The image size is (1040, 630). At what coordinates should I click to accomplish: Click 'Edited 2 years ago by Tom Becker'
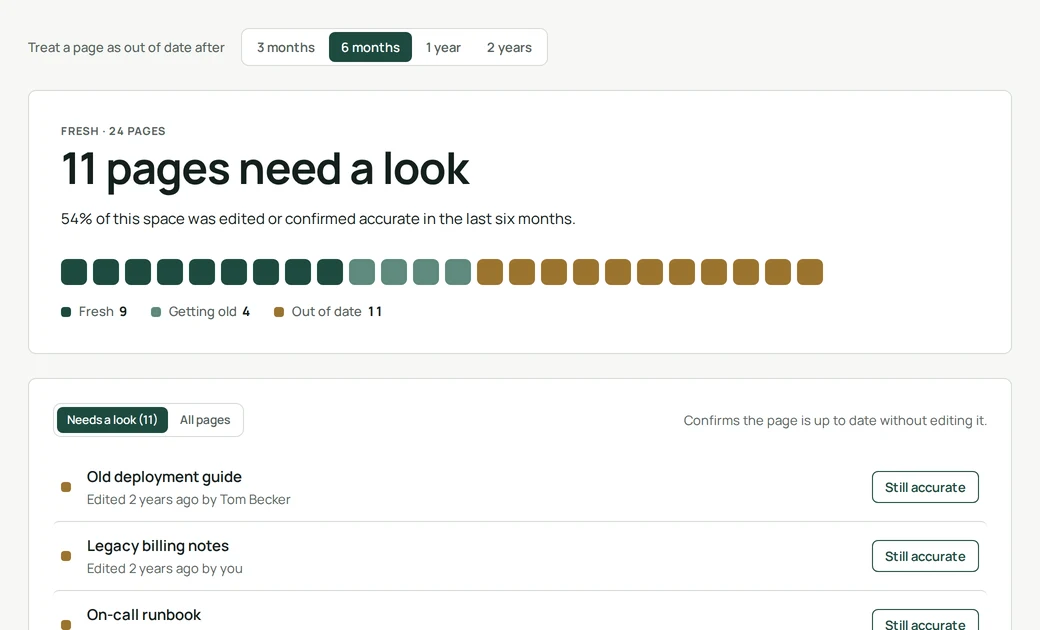tap(188, 499)
